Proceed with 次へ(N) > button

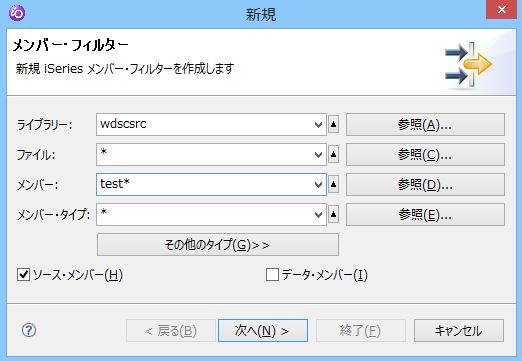(x=263, y=331)
